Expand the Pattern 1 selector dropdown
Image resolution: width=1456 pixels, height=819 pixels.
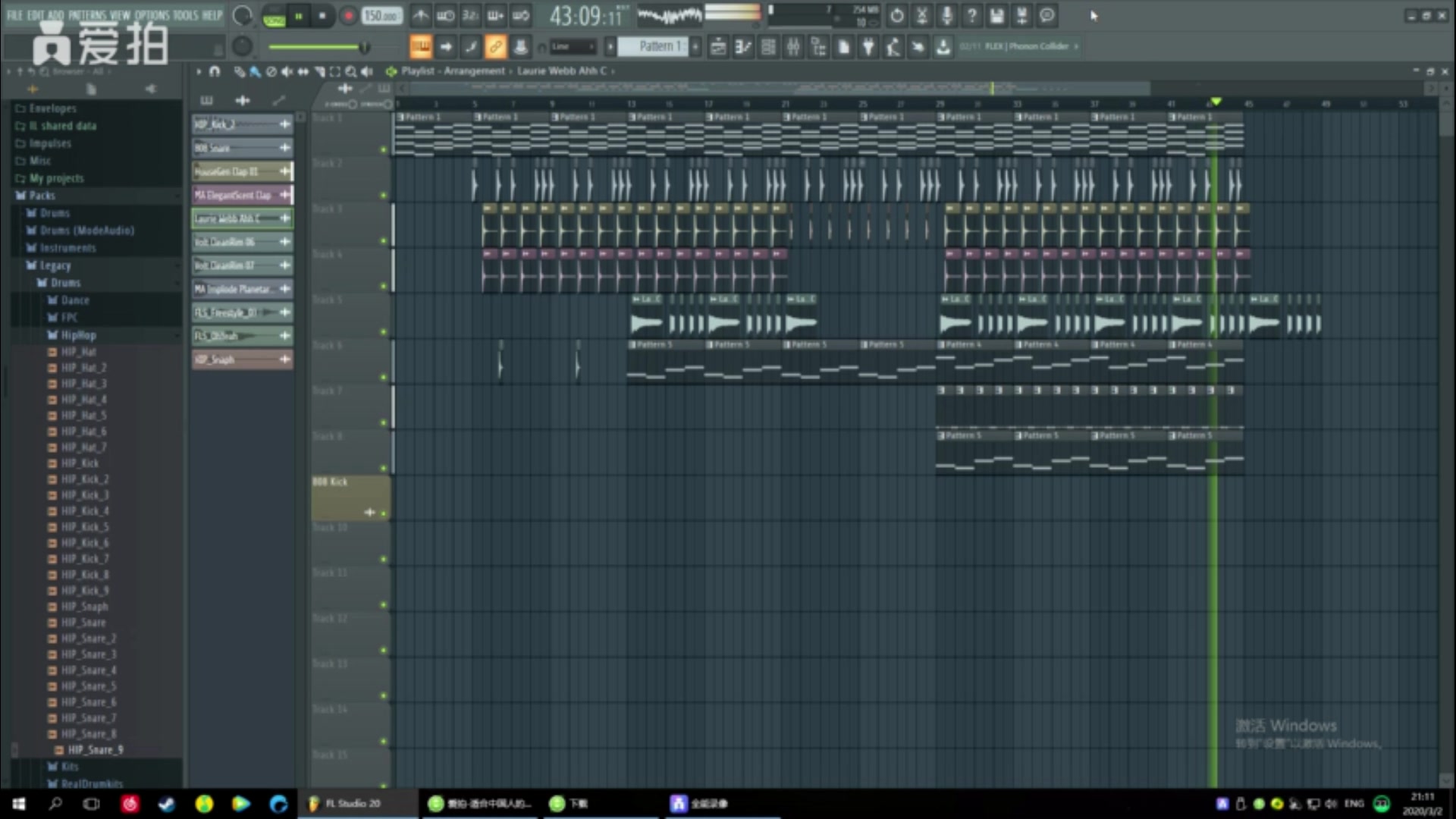pyautogui.click(x=657, y=46)
